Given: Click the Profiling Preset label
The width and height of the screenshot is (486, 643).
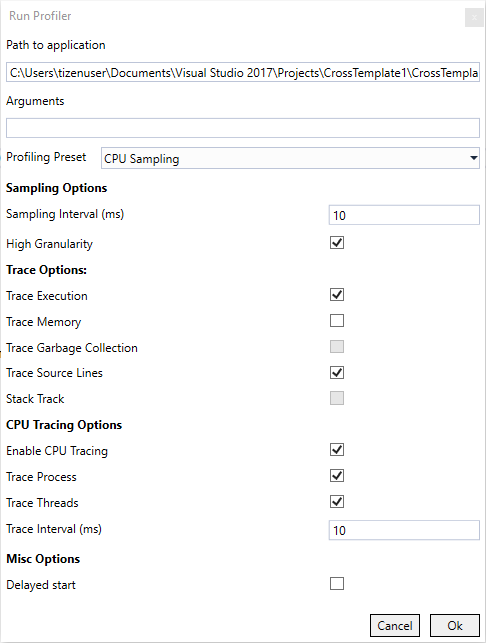Looking at the screenshot, I should 46,157.
